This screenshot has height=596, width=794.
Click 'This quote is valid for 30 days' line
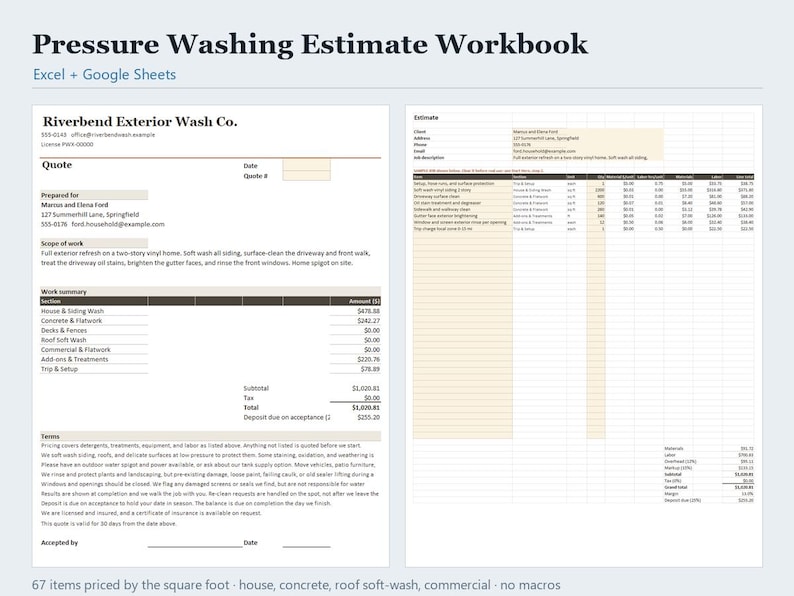[x=109, y=524]
